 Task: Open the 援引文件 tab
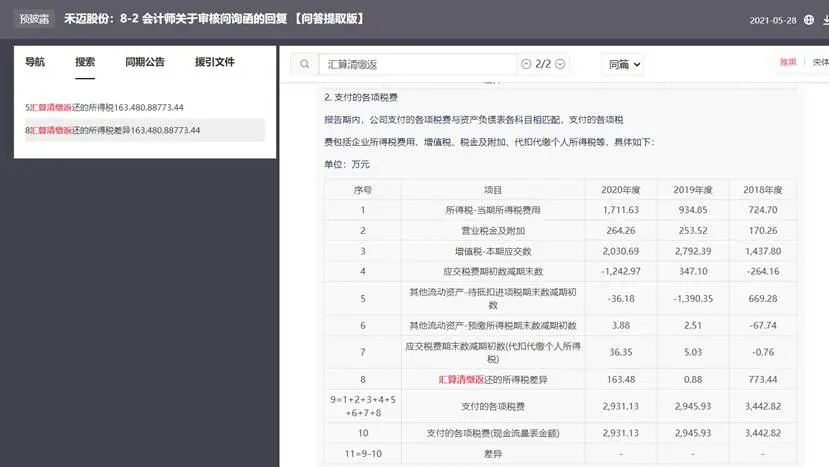(x=215, y=62)
